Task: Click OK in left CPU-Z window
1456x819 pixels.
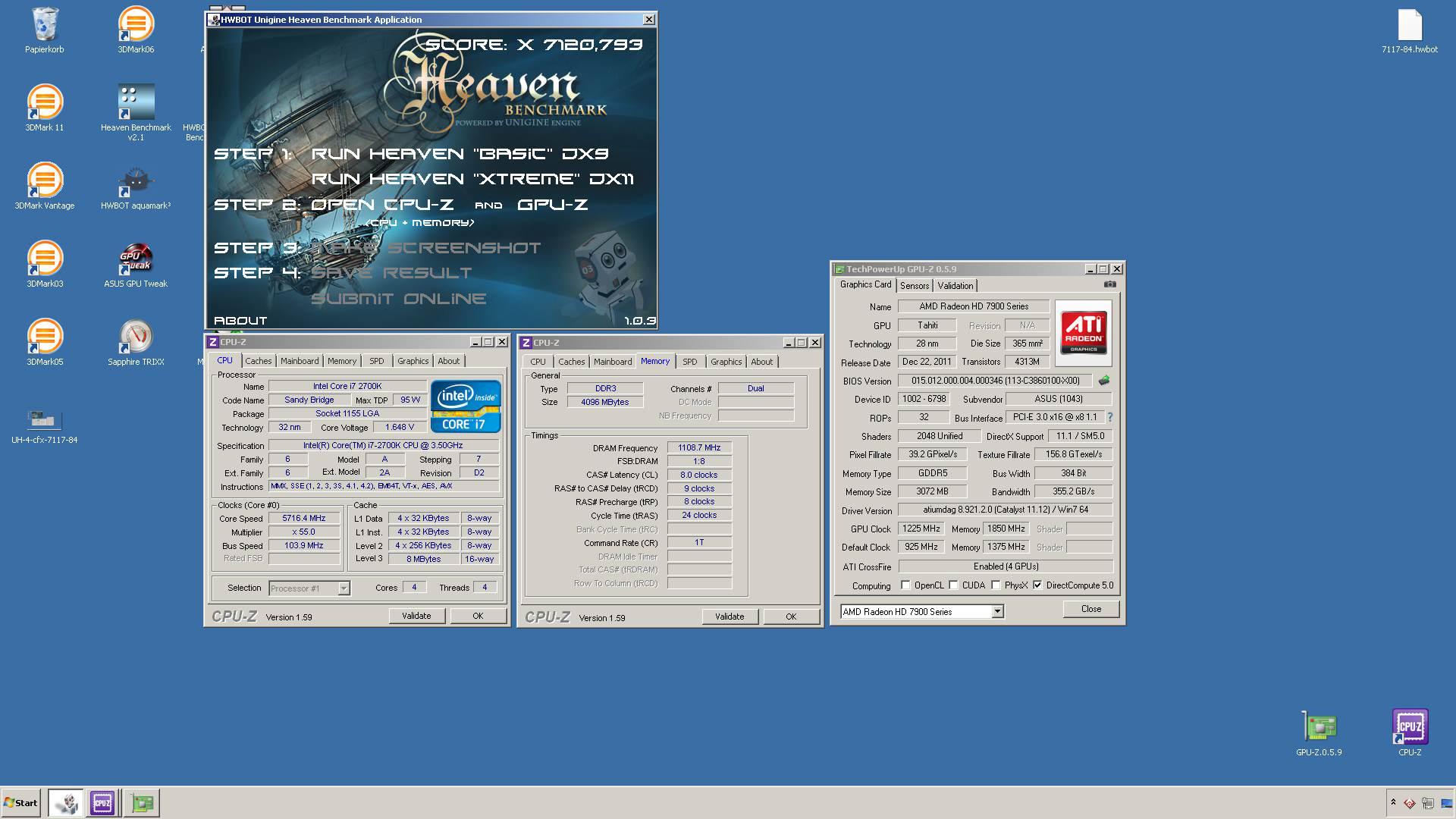Action: click(478, 616)
